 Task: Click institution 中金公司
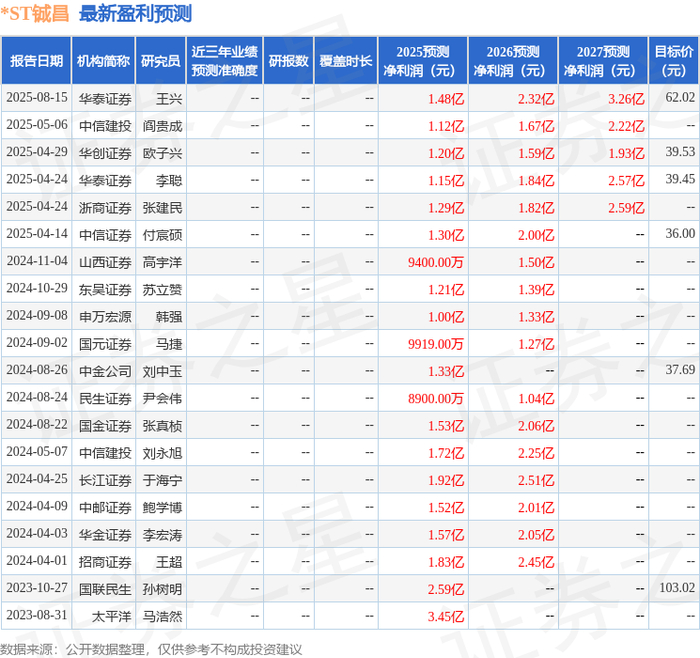pos(105,371)
